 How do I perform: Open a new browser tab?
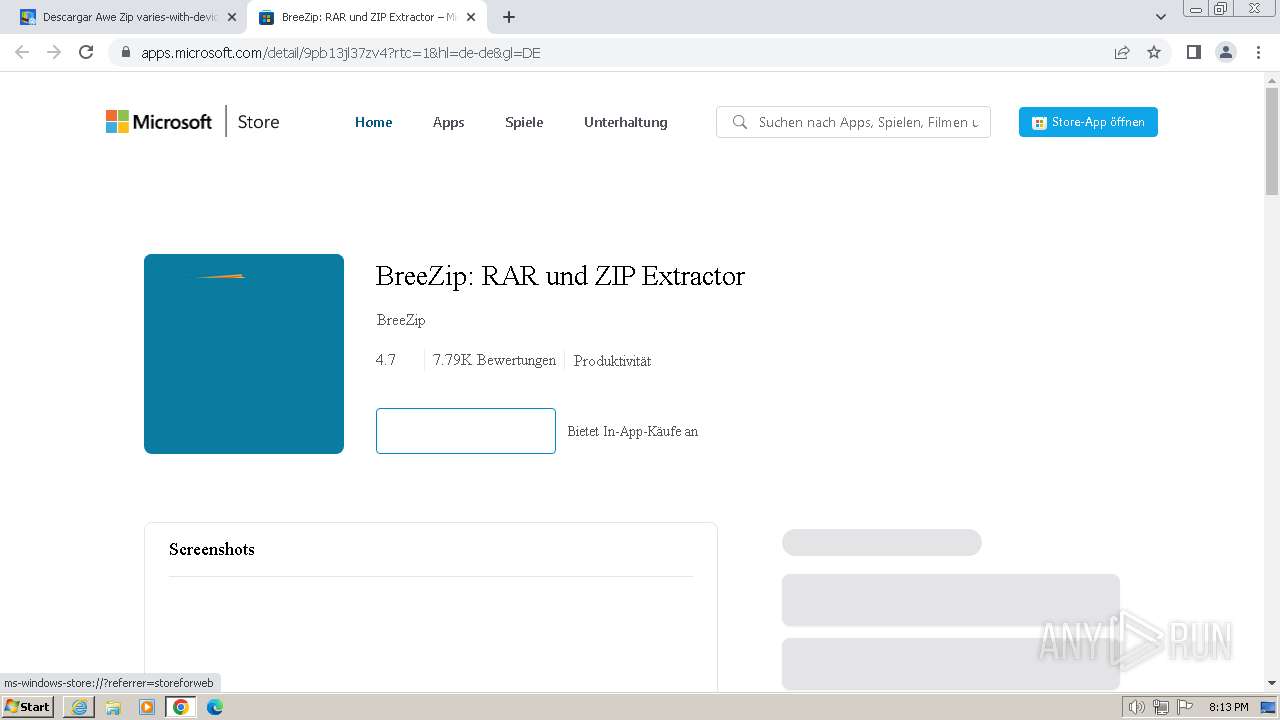[509, 17]
